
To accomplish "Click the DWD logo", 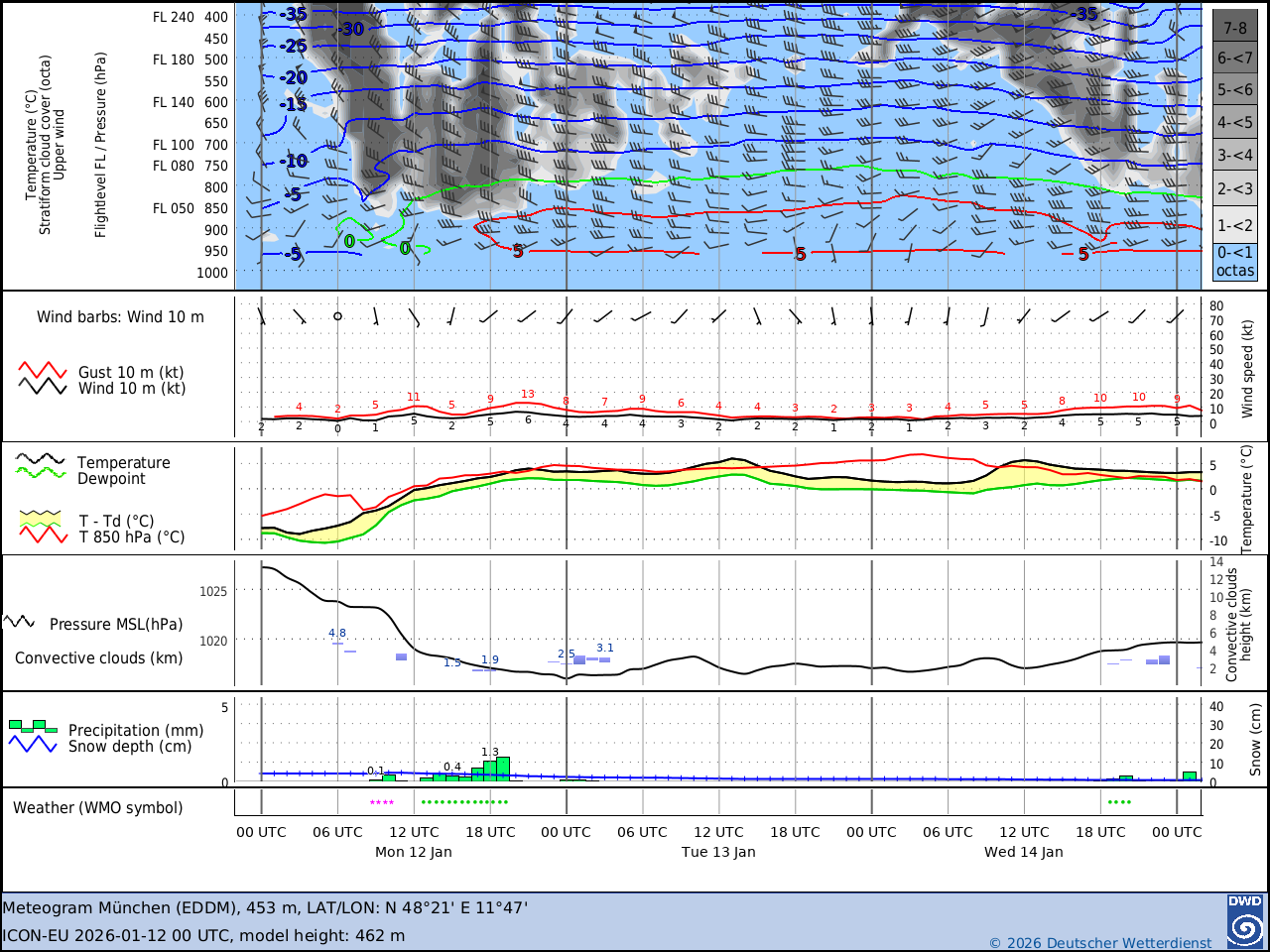I will tap(1245, 921).
